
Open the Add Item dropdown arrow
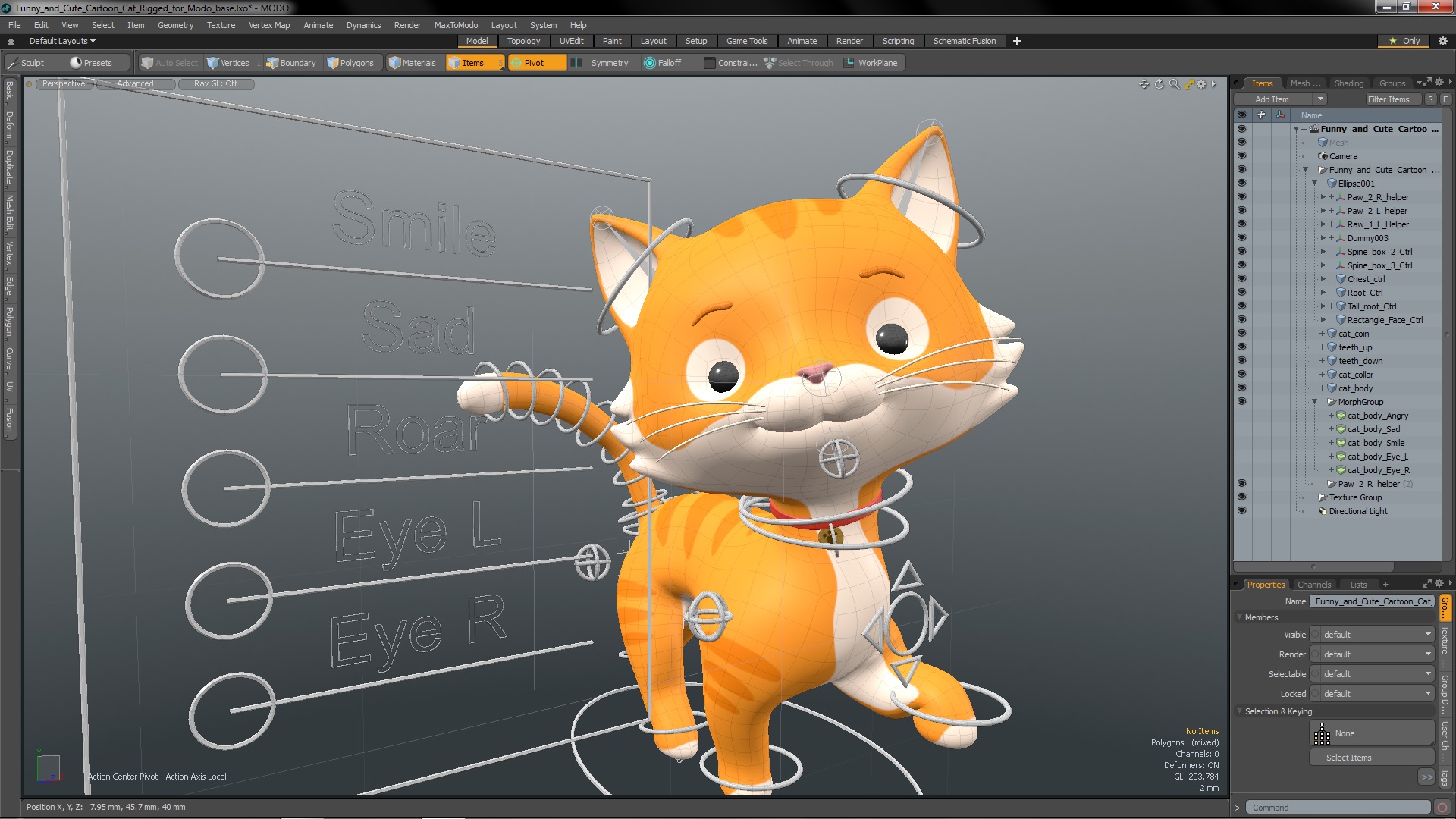click(x=1320, y=99)
